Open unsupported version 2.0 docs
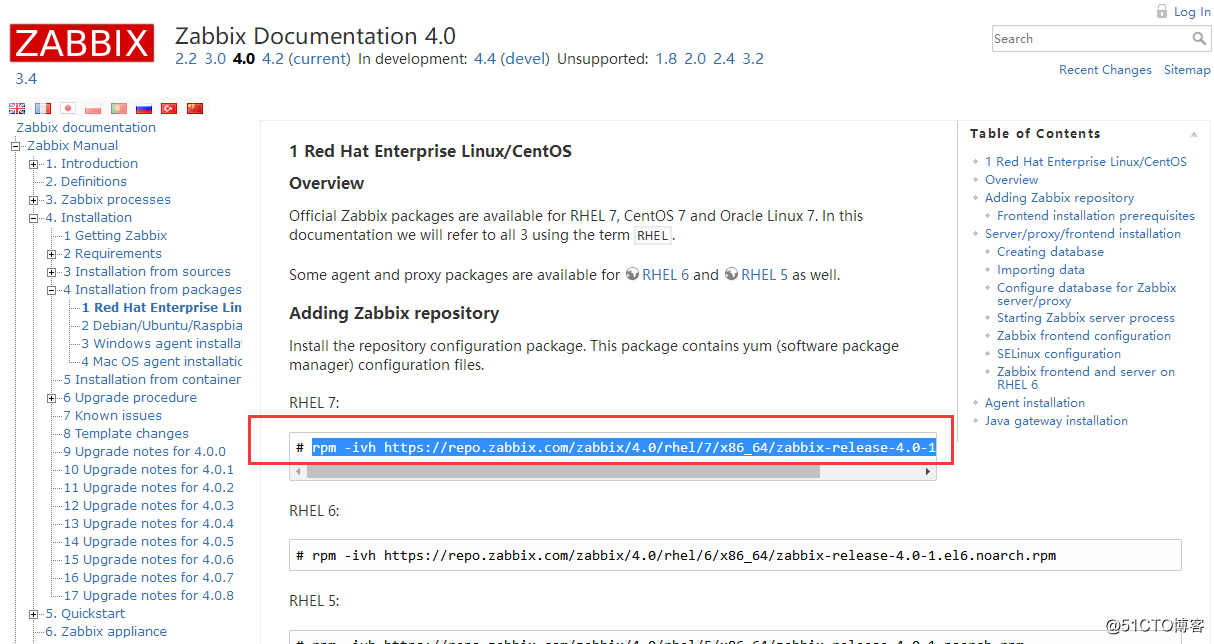The height and width of the screenshot is (644, 1214). 695,59
